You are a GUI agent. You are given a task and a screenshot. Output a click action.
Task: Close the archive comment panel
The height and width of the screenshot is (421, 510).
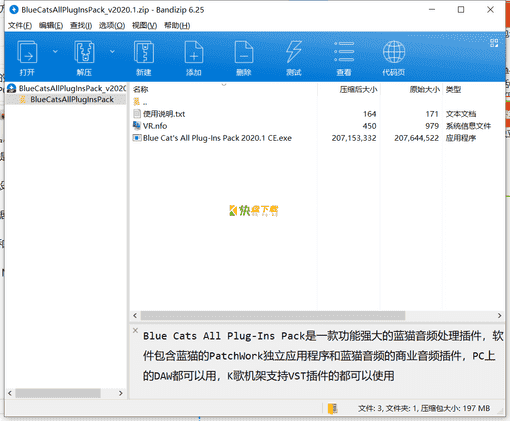[135, 330]
